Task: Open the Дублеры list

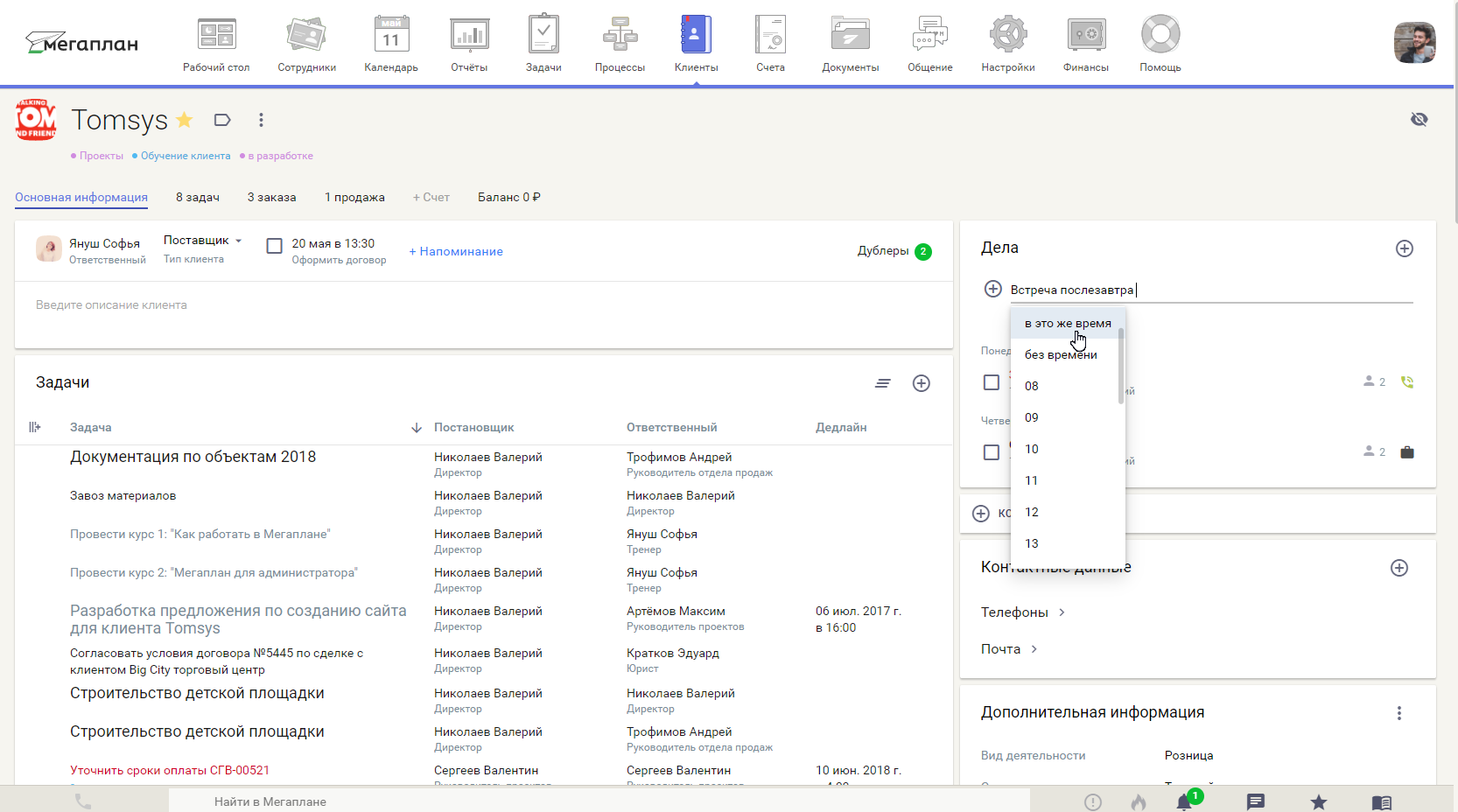Action: [894, 251]
